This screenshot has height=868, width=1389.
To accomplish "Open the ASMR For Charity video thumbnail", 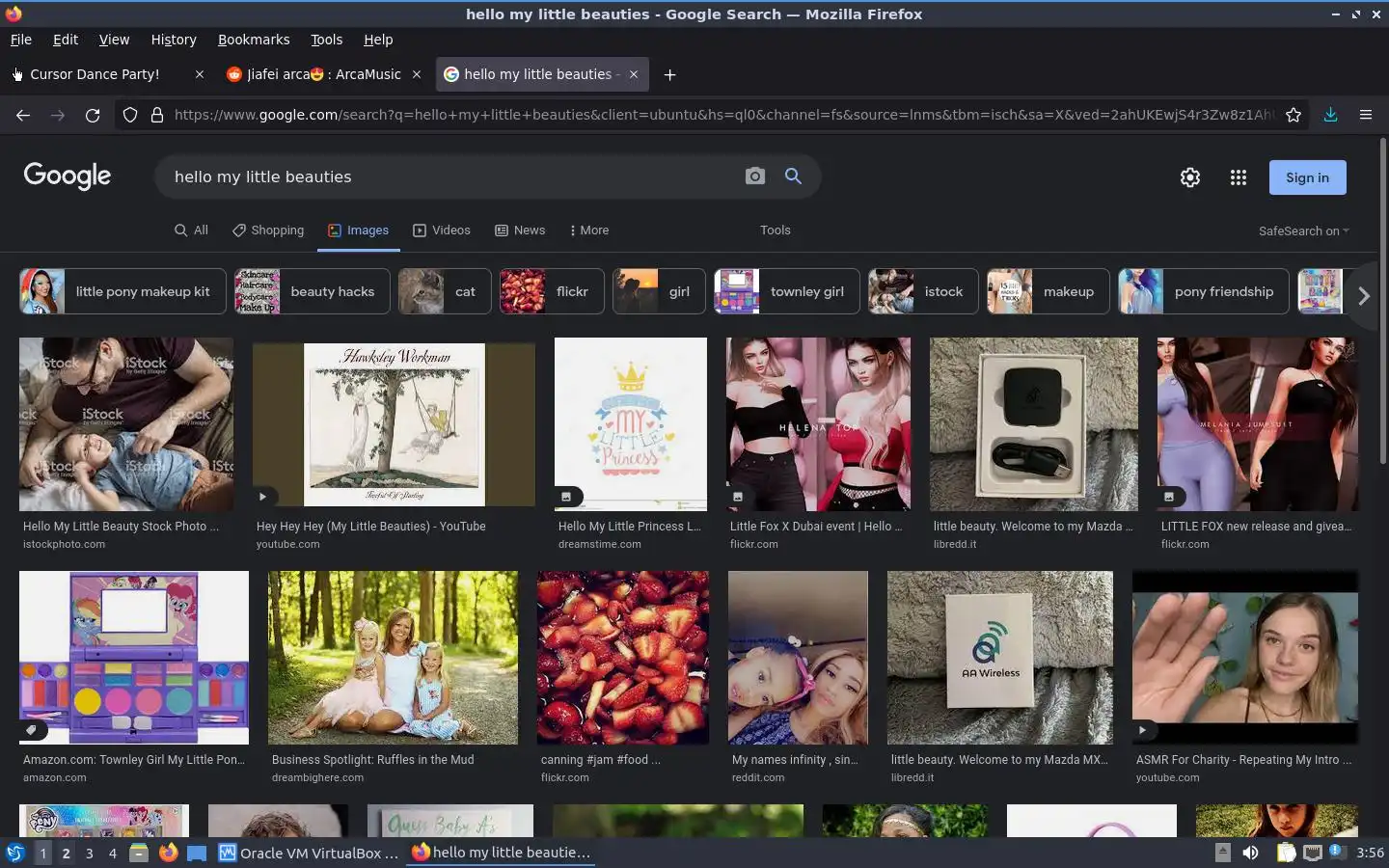I will 1245,658.
